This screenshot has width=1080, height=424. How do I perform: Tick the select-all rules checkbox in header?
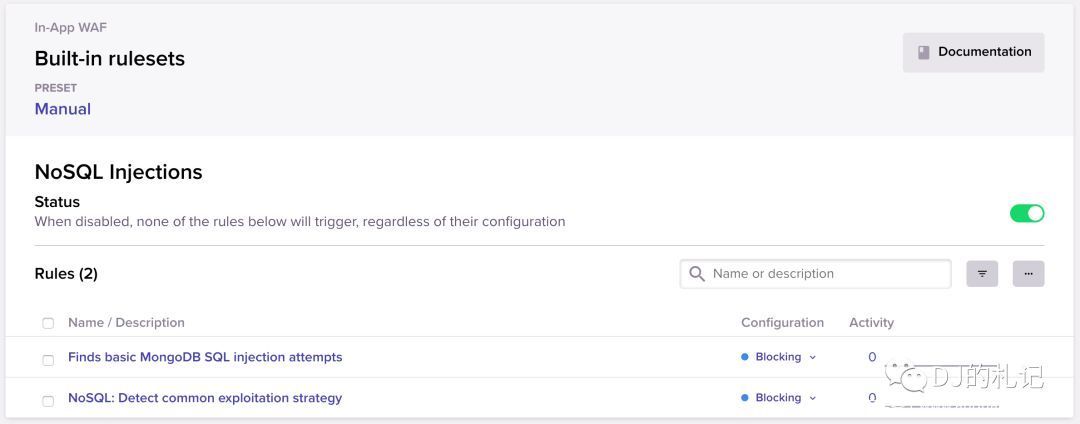[48, 323]
